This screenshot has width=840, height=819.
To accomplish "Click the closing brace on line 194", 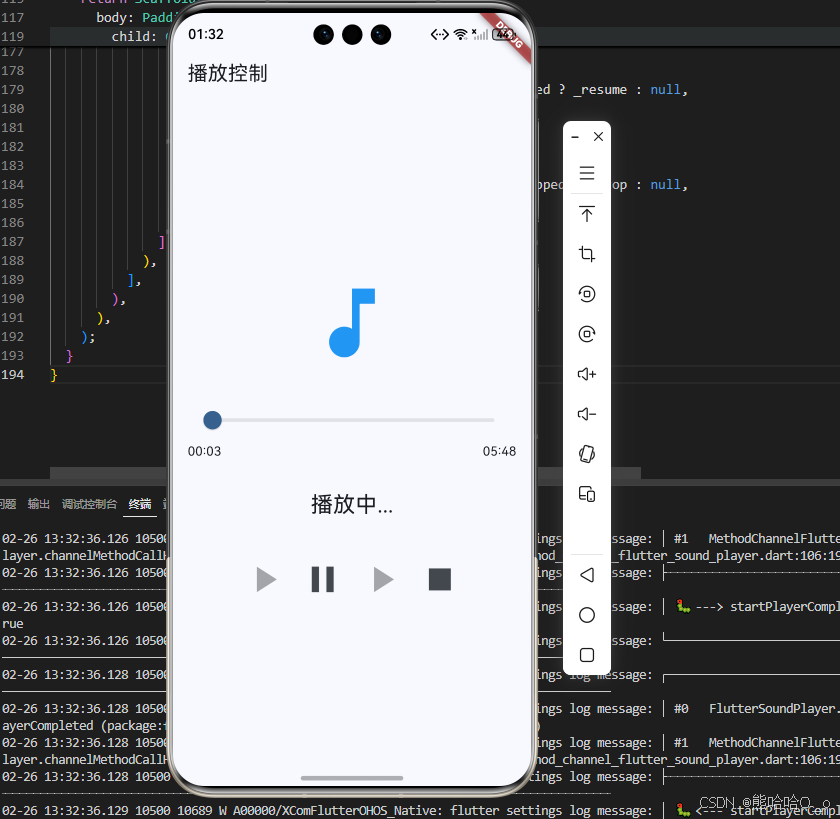I will [54, 374].
